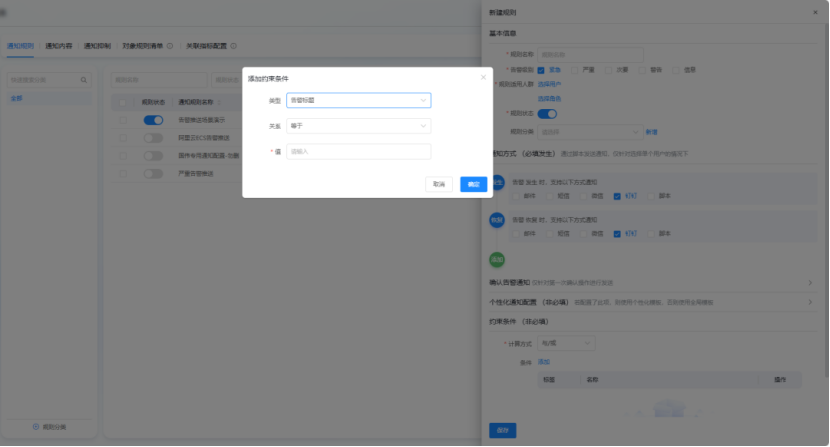
Task: Toggle the 规则状态 switch in new rule panel
Action: click(x=547, y=114)
